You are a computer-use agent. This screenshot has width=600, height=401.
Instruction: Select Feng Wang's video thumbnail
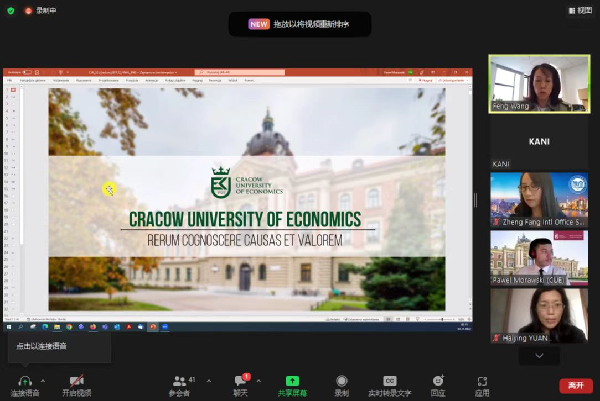539,84
